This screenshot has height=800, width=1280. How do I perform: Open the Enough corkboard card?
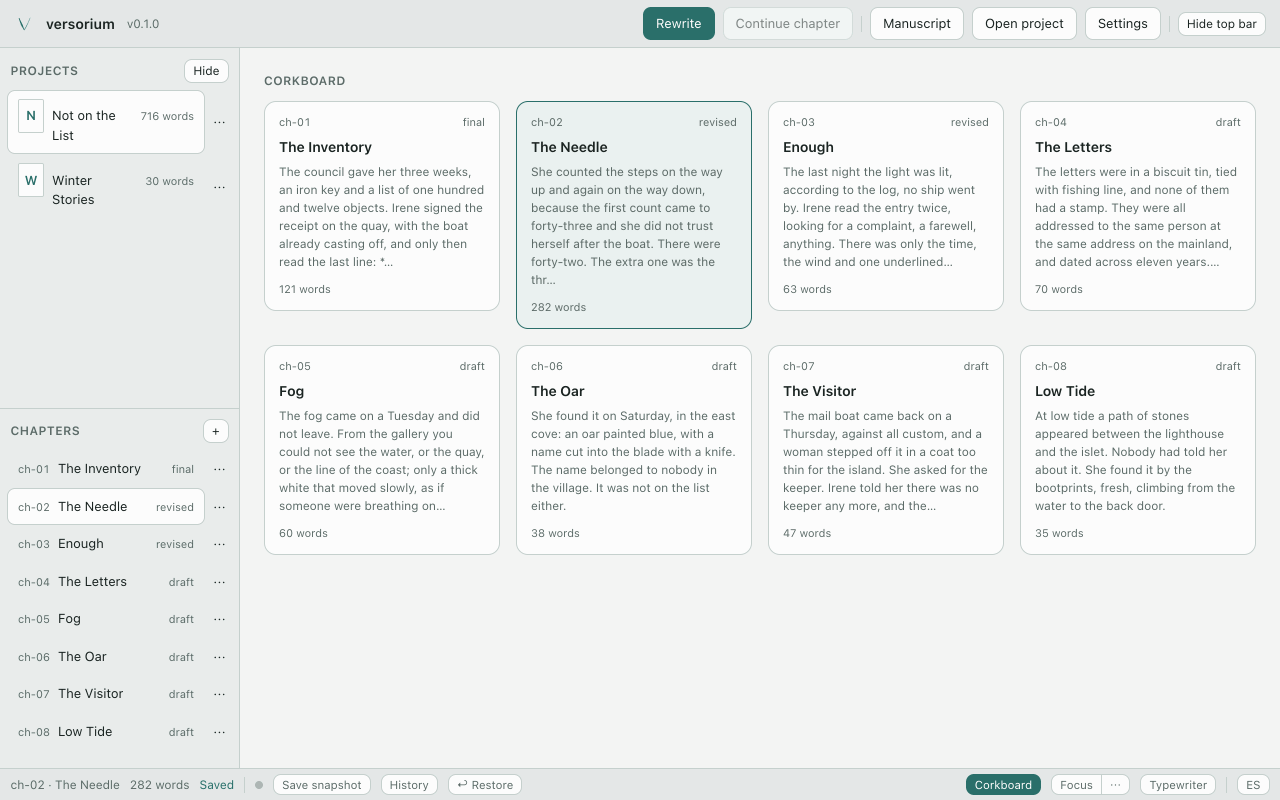[886, 206]
